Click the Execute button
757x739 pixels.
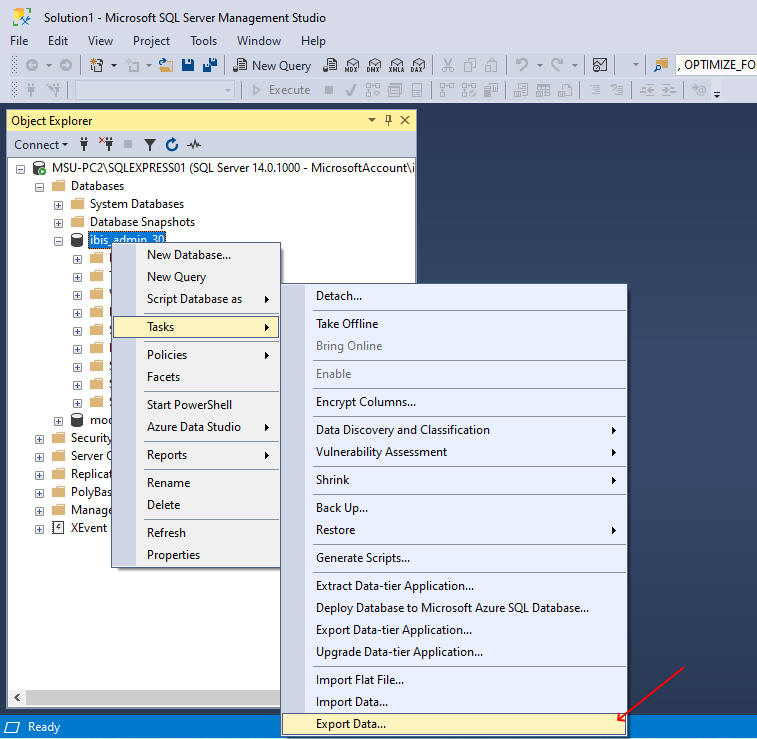pyautogui.click(x=281, y=90)
